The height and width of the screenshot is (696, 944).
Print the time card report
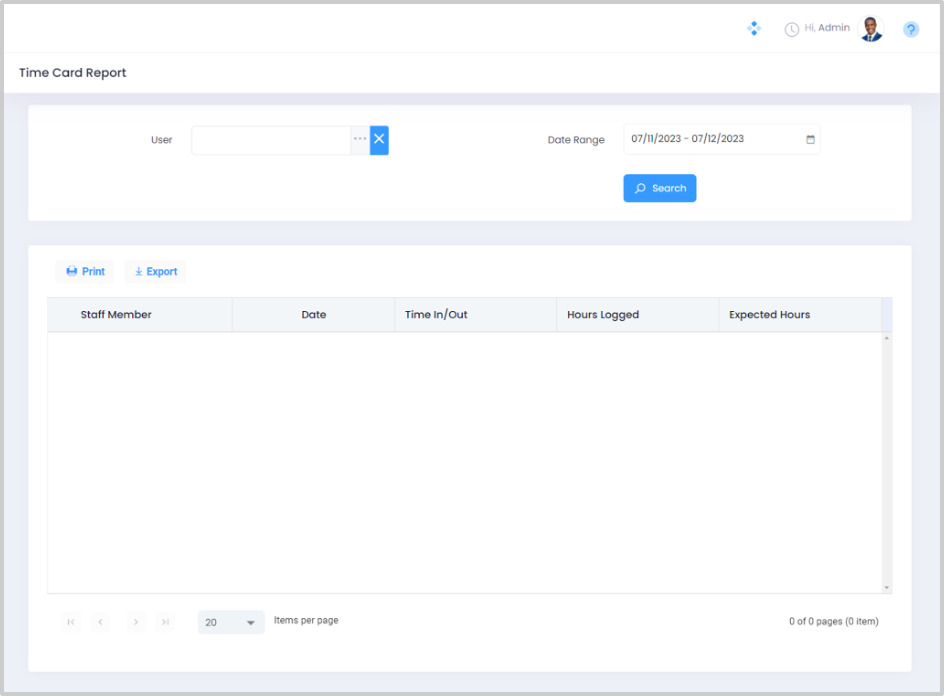85,271
